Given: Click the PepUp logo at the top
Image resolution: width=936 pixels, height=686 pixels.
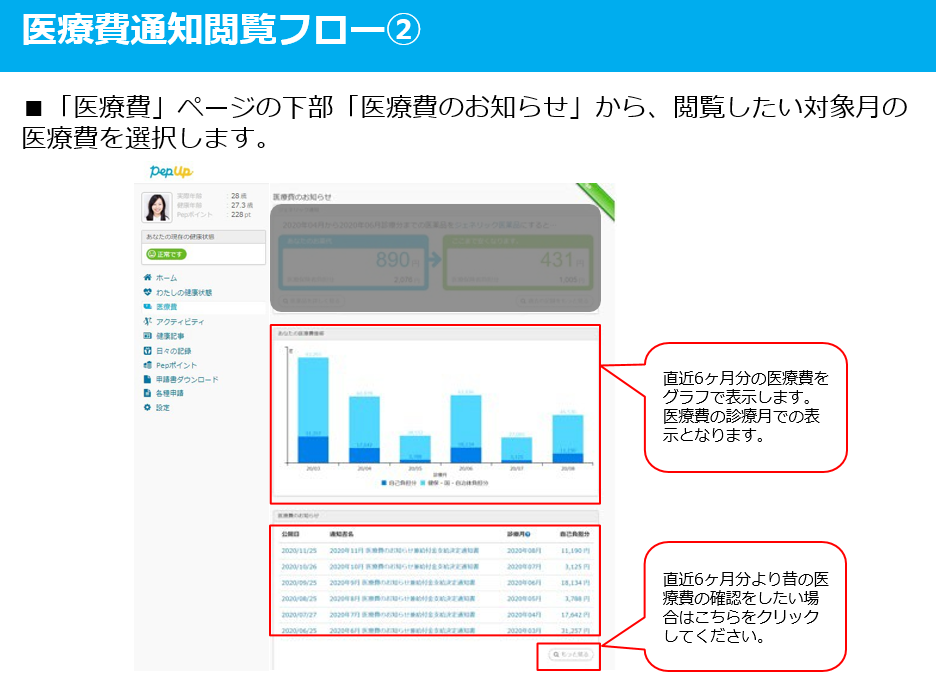Looking at the screenshot, I should (171, 172).
